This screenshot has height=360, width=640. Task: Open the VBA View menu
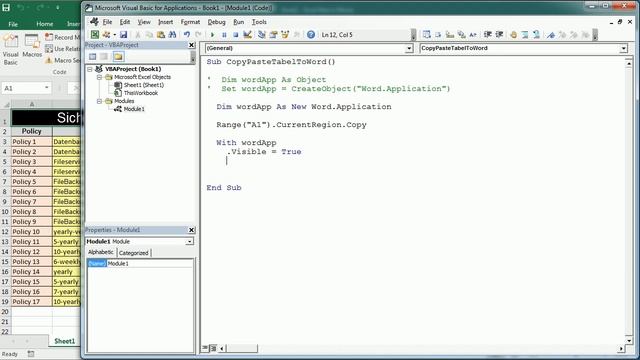click(144, 22)
